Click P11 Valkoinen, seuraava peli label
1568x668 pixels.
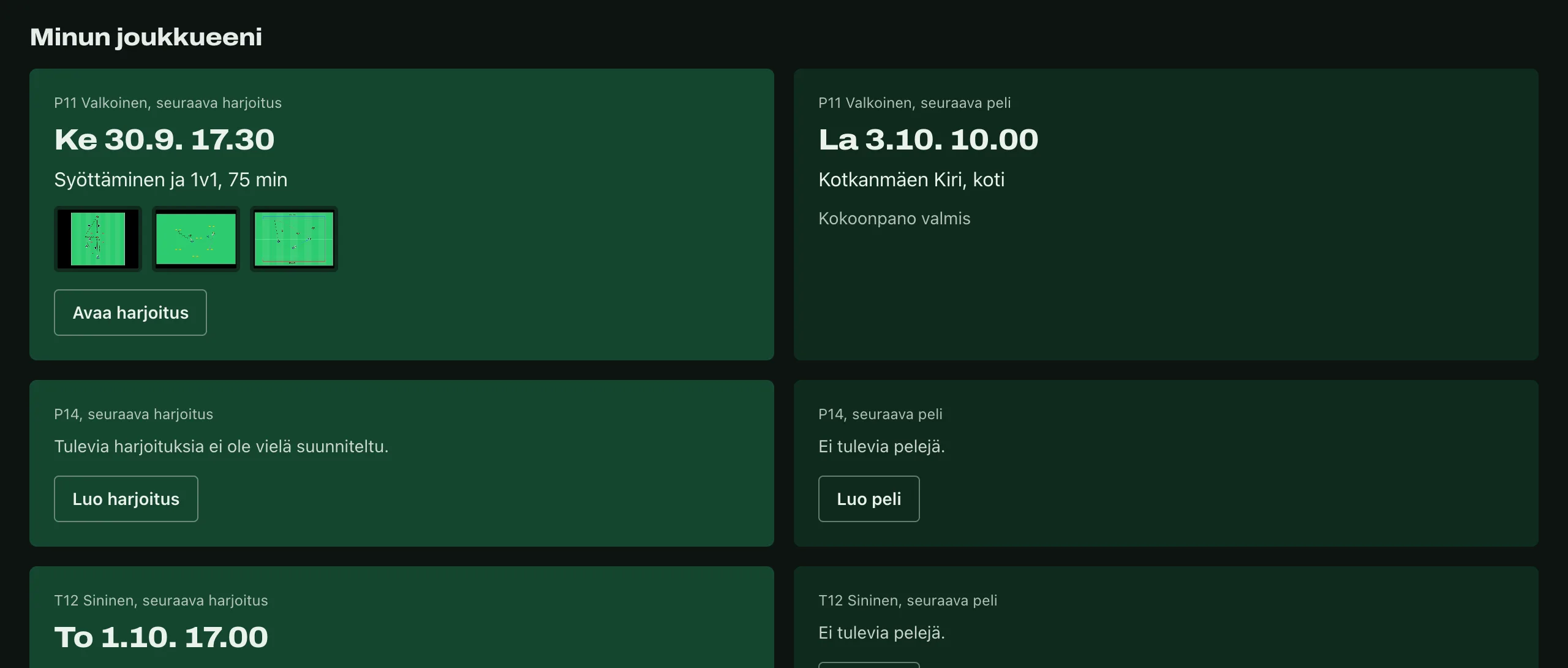point(914,103)
